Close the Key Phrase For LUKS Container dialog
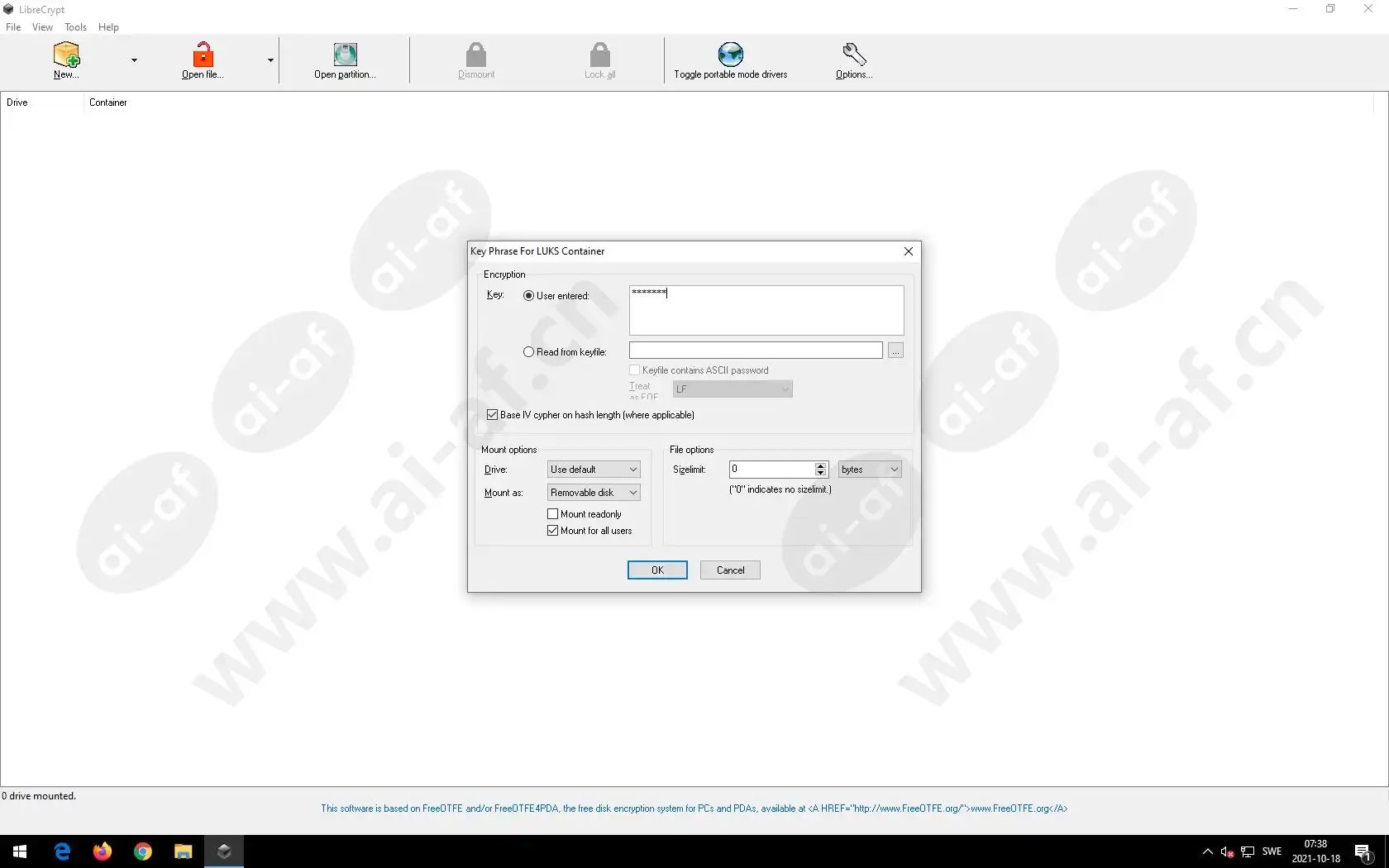The width and height of the screenshot is (1389, 868). coord(909,251)
